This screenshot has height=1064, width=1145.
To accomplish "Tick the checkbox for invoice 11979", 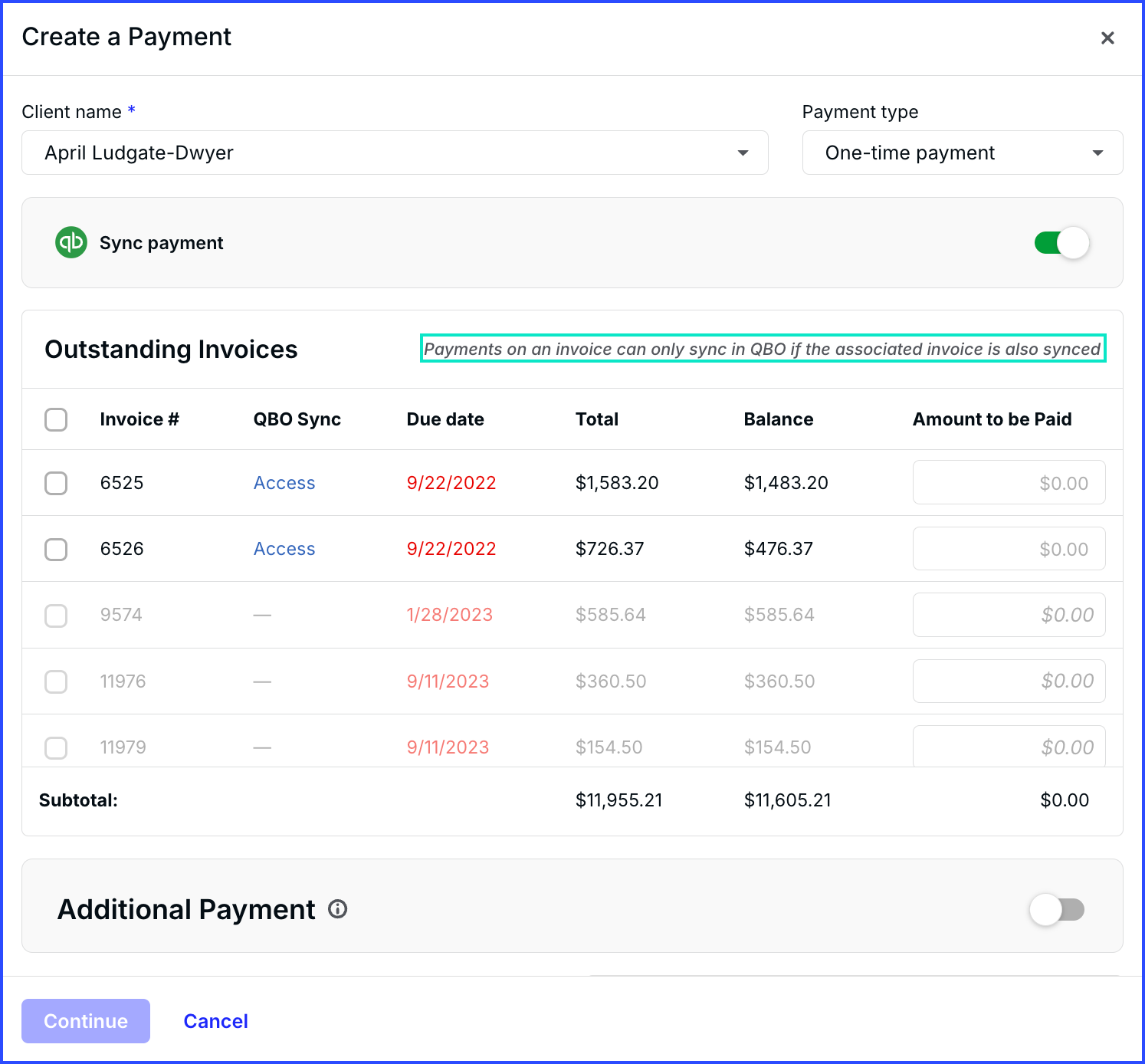I will point(56,747).
